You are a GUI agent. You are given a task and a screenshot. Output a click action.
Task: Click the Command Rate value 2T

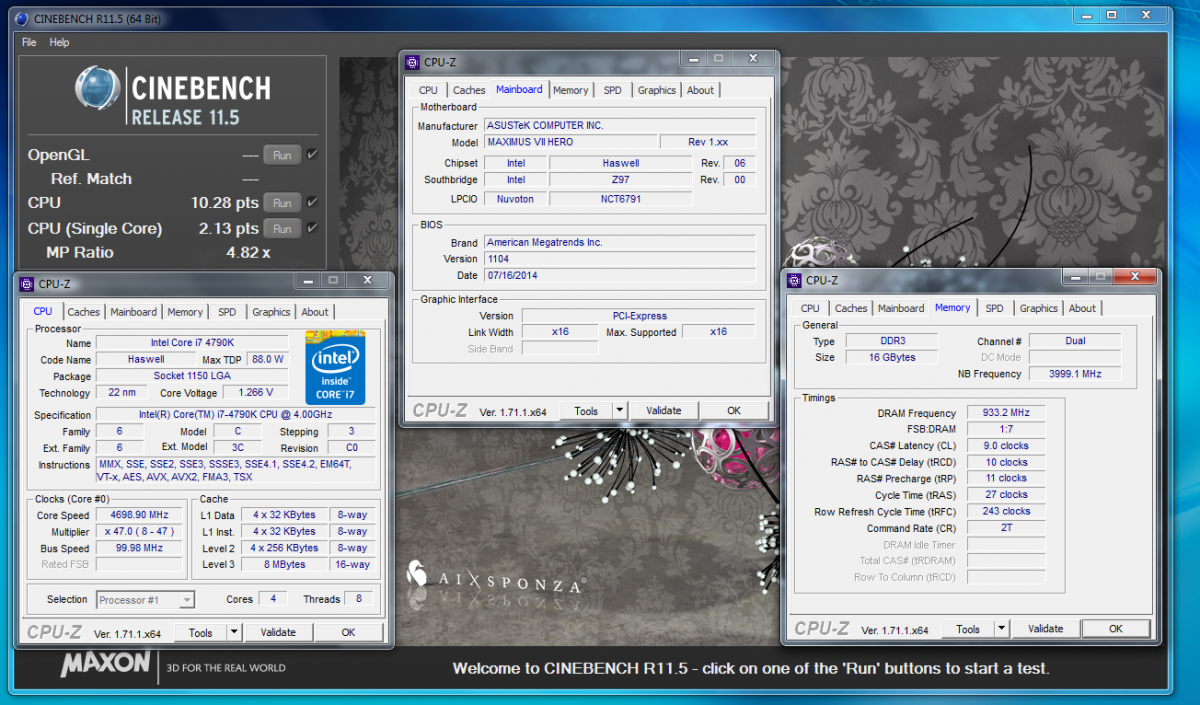pos(1006,527)
